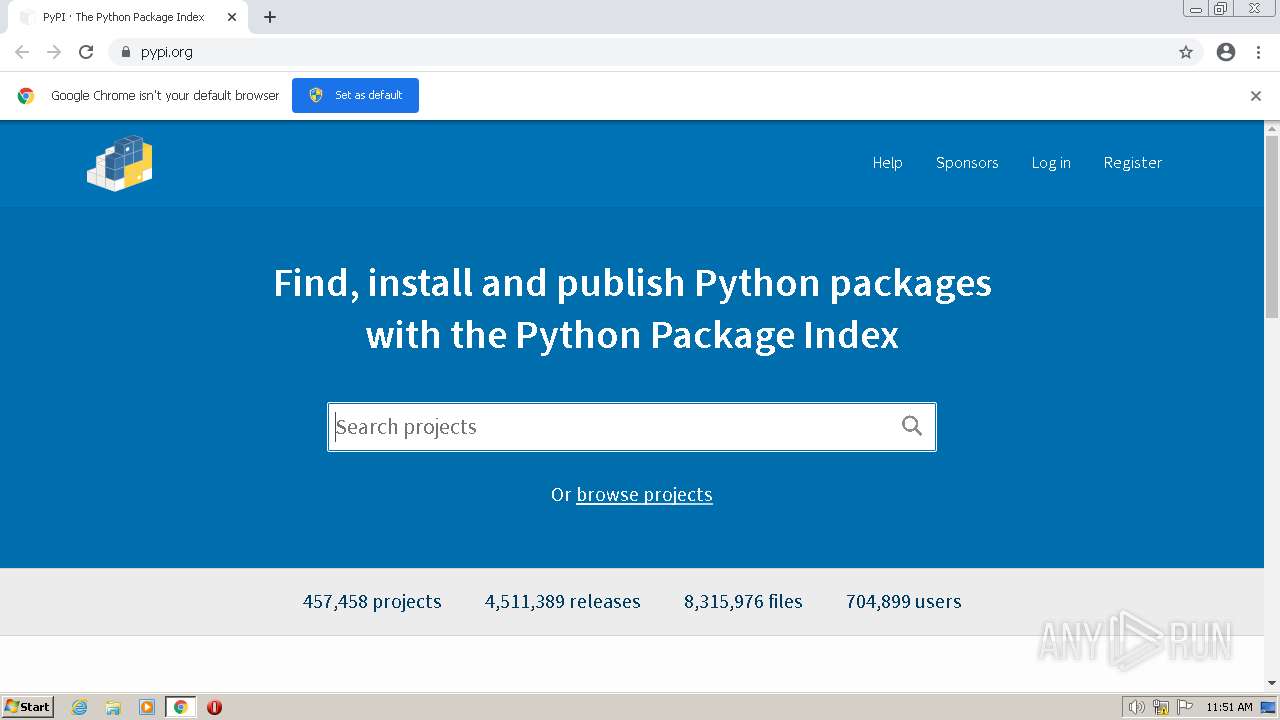Click the search magnifier icon
This screenshot has width=1280, height=720.
click(x=912, y=426)
